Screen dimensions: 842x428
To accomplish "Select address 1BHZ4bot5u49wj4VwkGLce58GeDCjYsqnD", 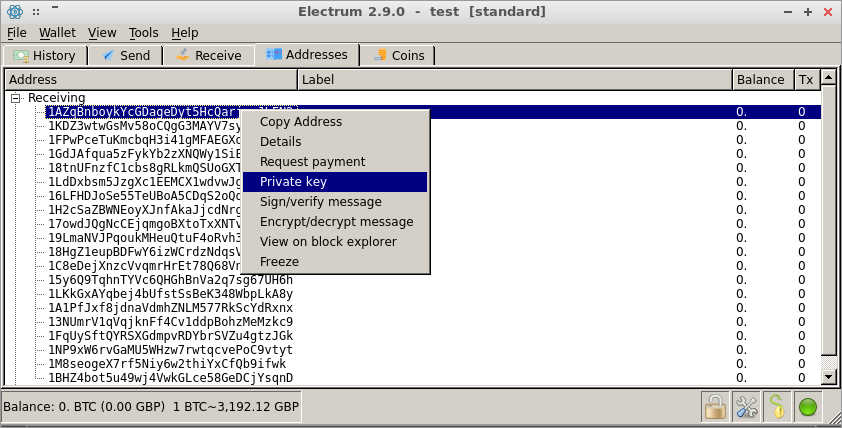I will 171,378.
